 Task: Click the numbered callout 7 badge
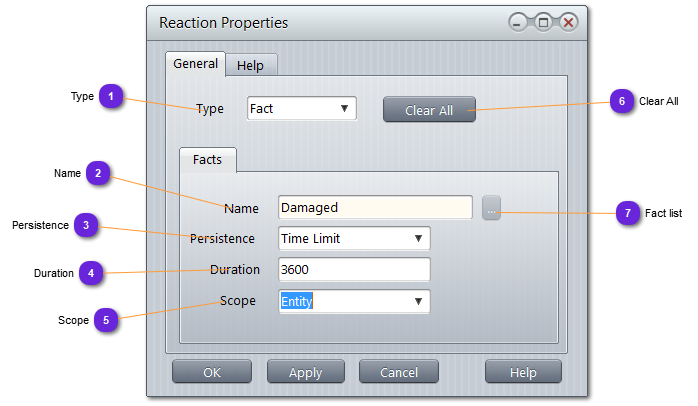(628, 213)
